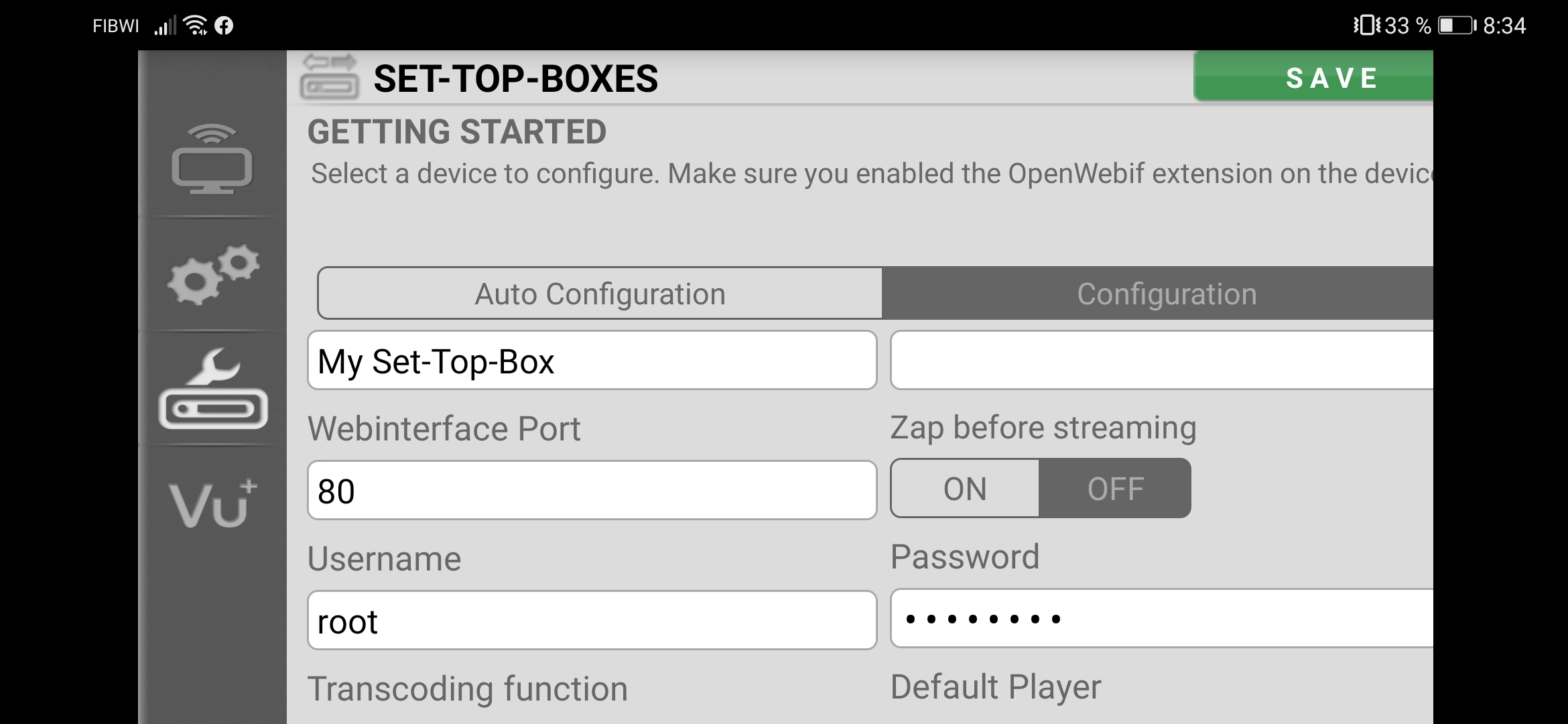1568x724 pixels.
Task: Open the TV streaming sidebar icon
Action: click(x=212, y=160)
